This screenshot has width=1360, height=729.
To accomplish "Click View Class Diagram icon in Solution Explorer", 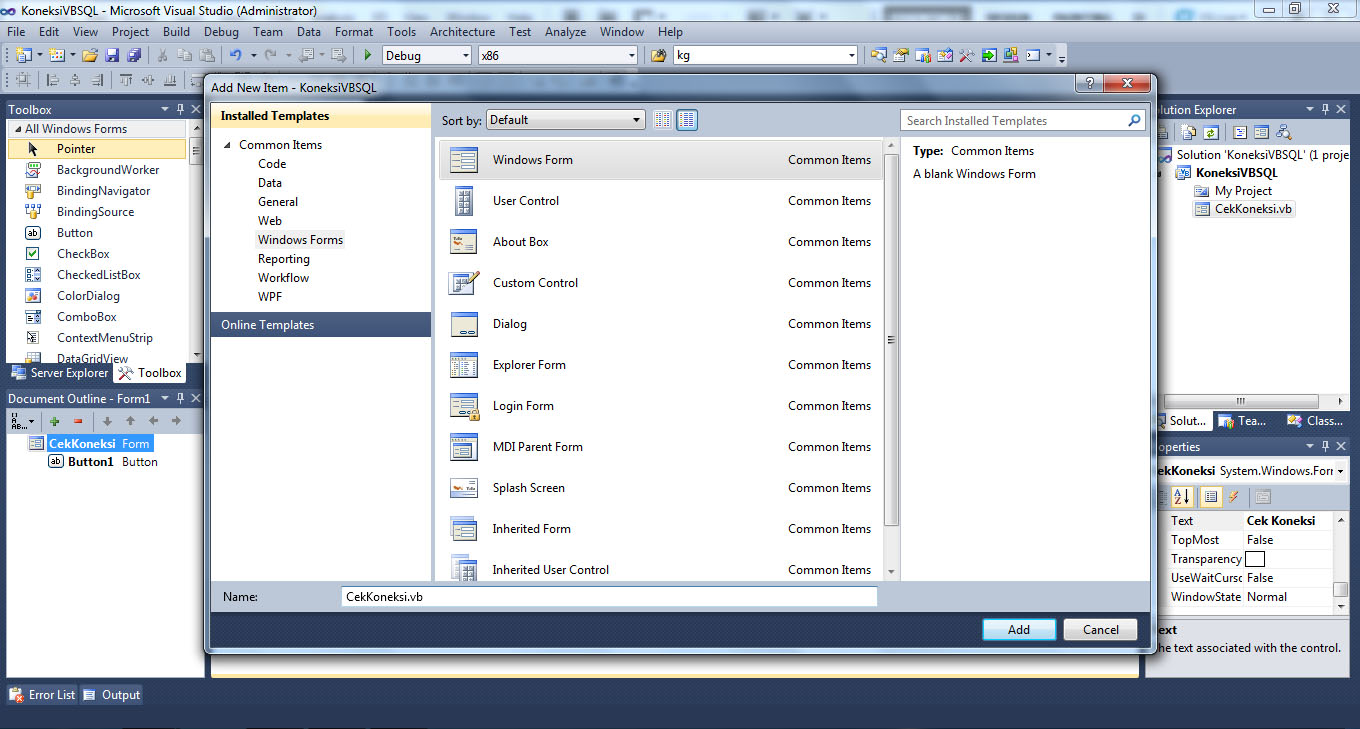I will tap(1284, 132).
